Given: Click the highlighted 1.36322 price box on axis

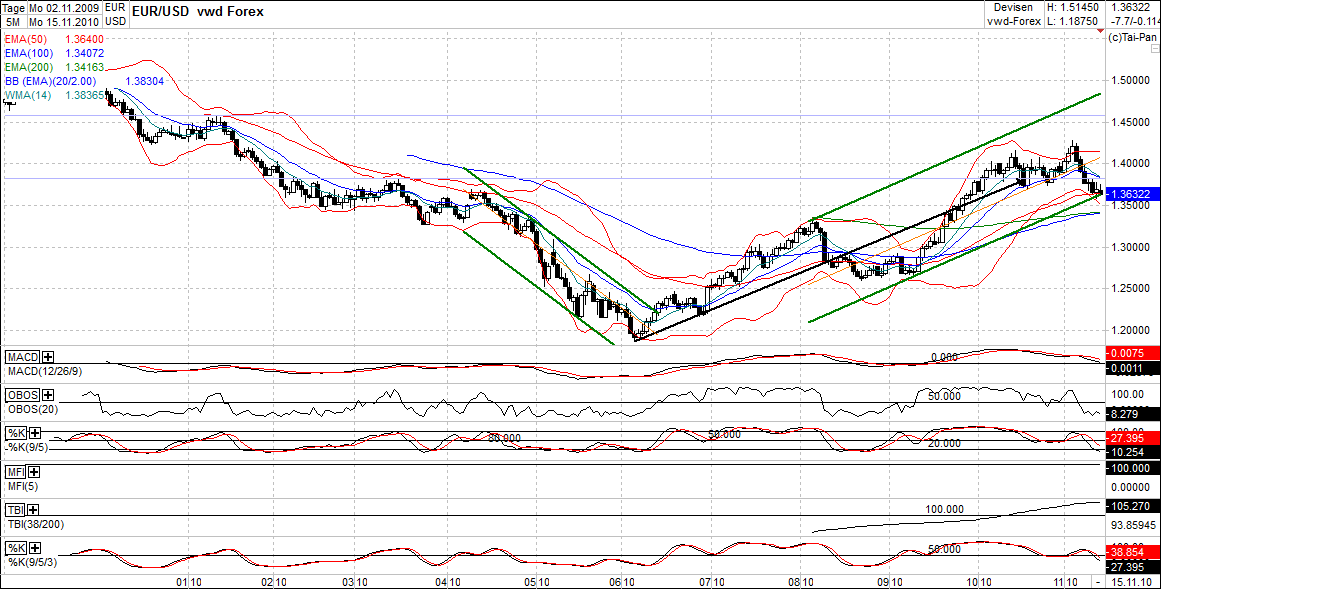Looking at the screenshot, I should pyautogui.click(x=1135, y=192).
